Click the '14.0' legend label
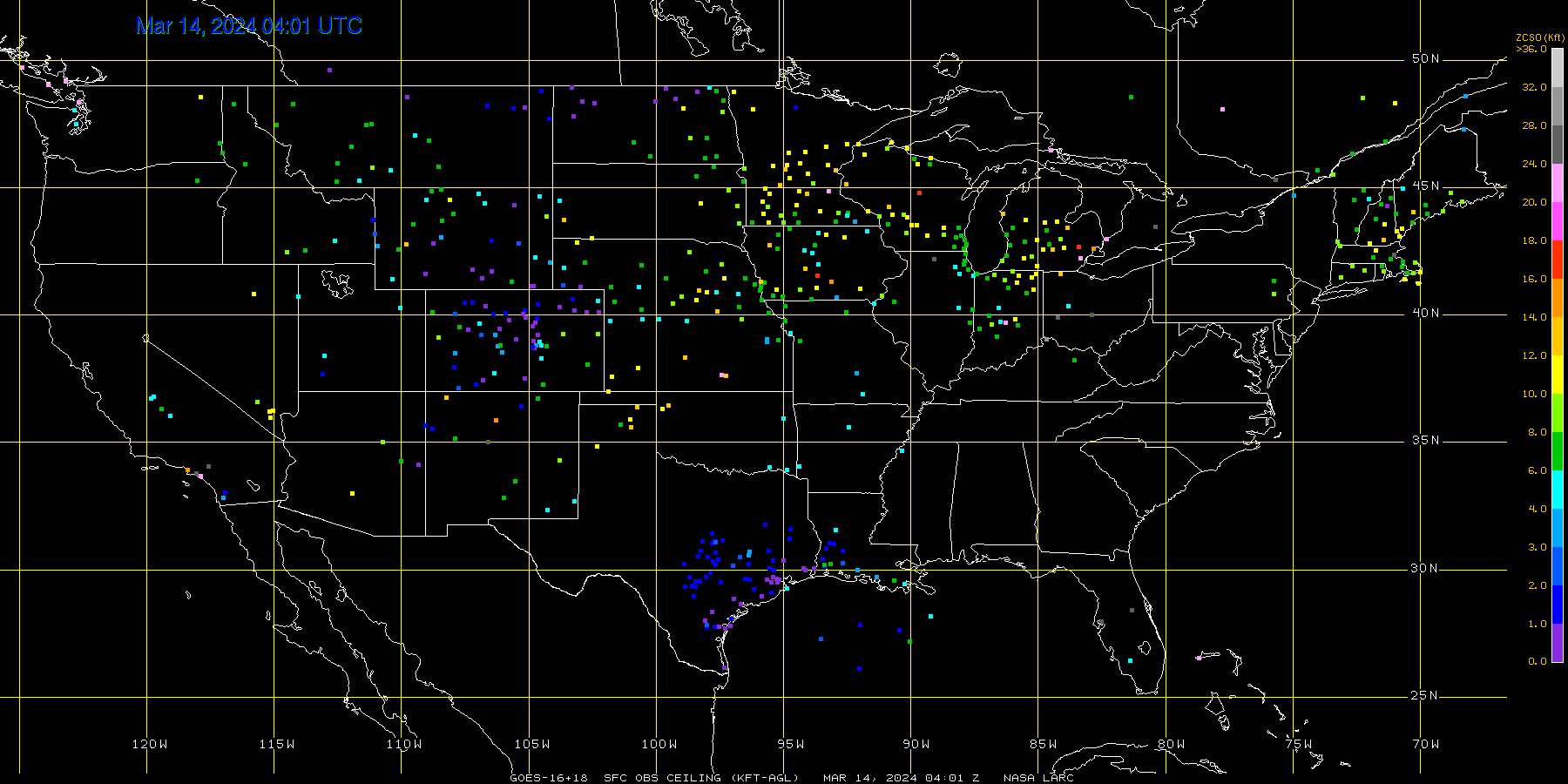 1535,317
